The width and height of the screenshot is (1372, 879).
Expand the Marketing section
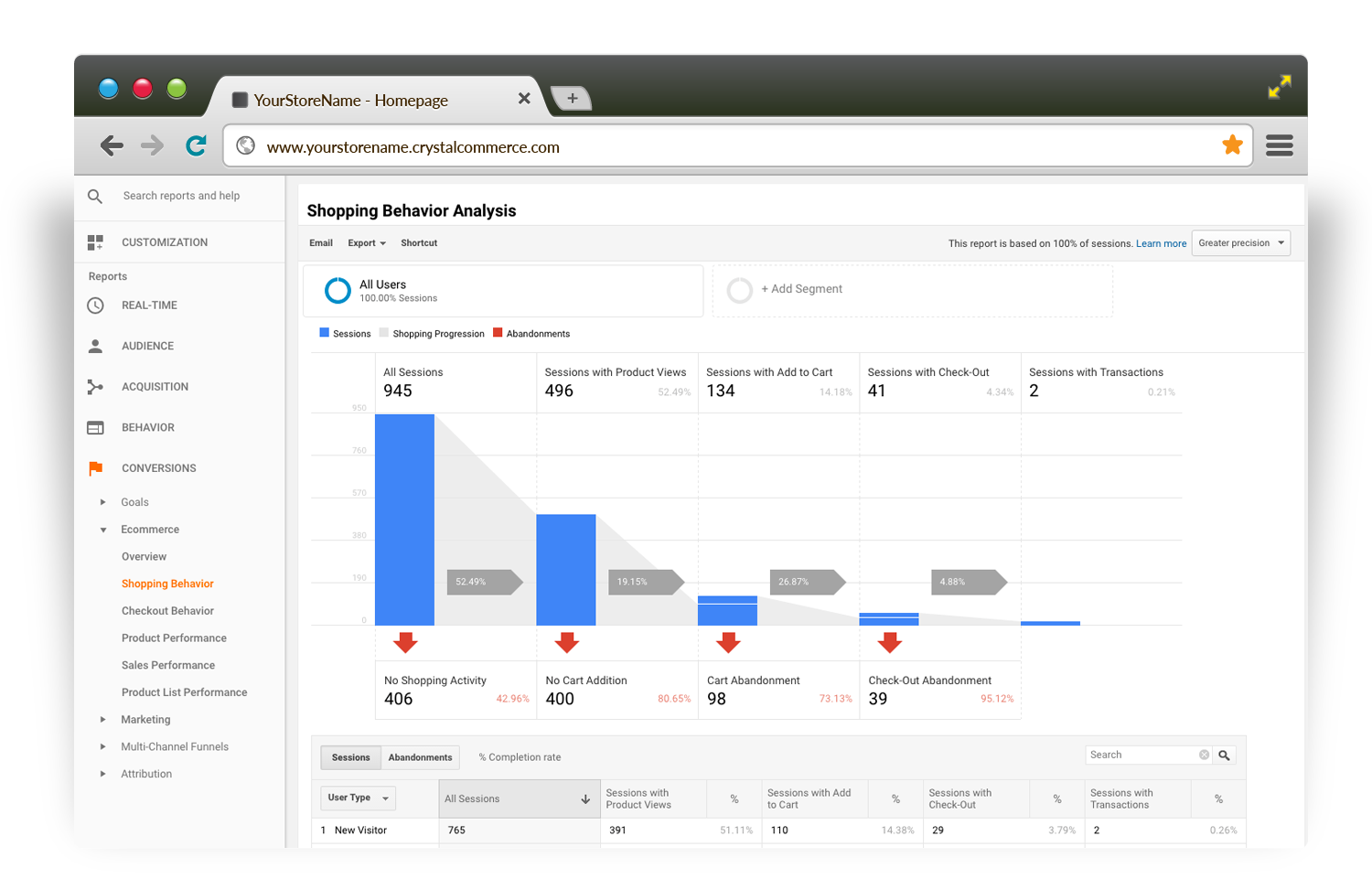102,720
